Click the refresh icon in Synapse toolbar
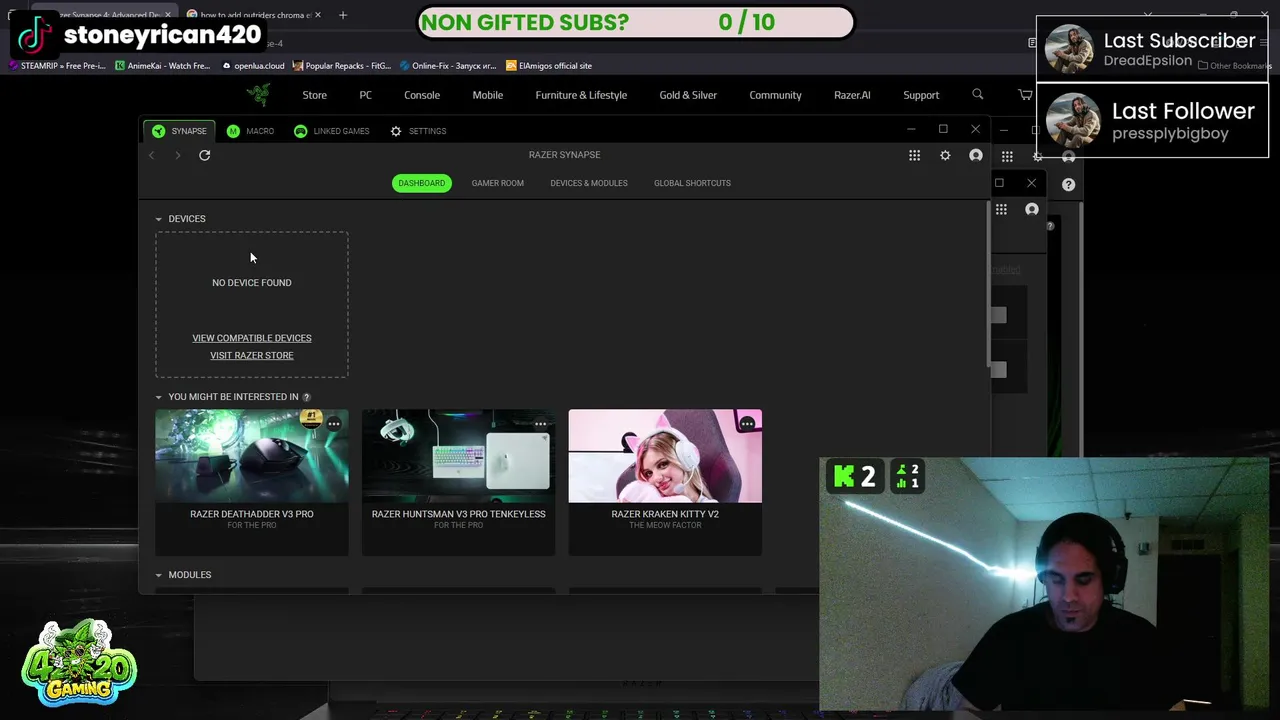 click(x=204, y=155)
